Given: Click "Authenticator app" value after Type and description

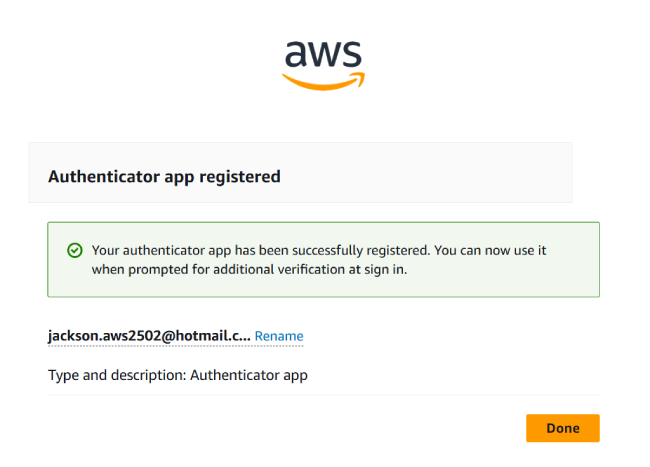Looking at the screenshot, I should tap(249, 376).
